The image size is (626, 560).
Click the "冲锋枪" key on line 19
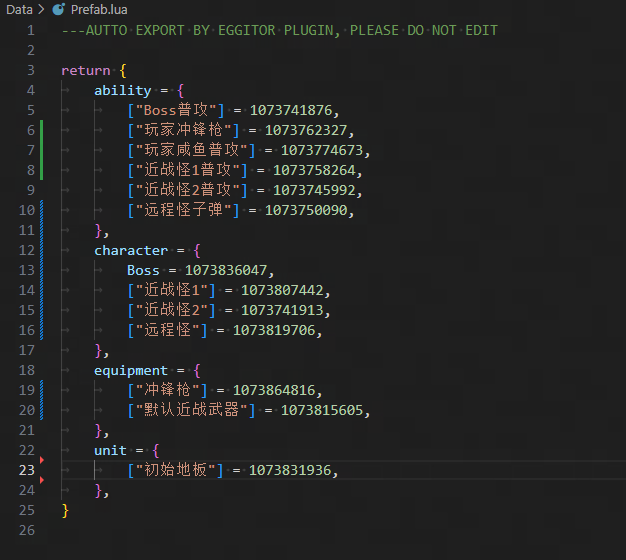click(167, 390)
